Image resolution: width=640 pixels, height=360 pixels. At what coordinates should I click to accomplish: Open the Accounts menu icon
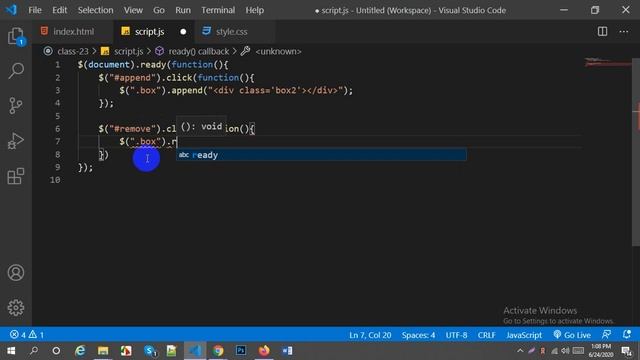point(16,272)
